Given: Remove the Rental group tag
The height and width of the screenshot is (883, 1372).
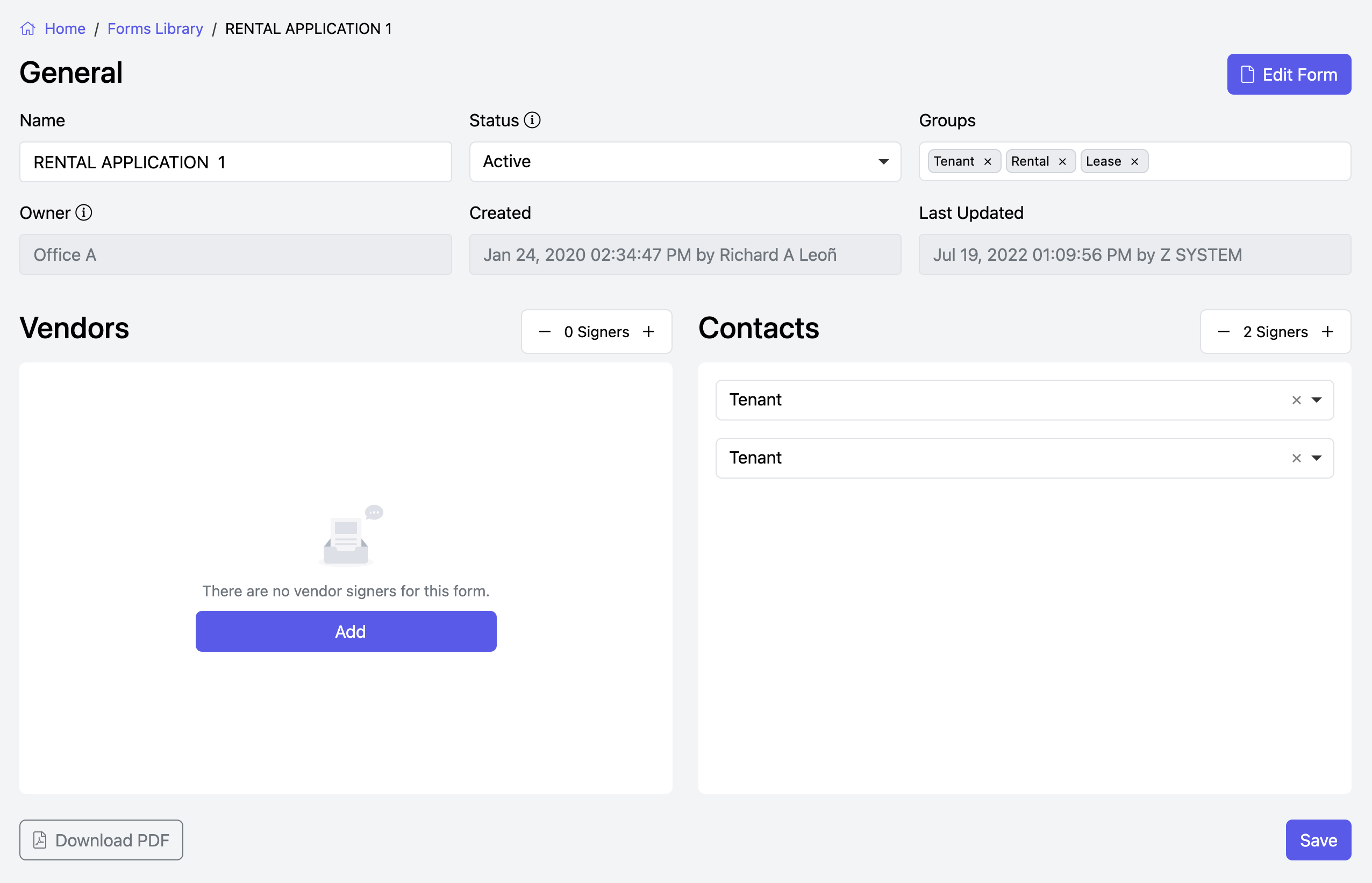Looking at the screenshot, I should coord(1062,162).
